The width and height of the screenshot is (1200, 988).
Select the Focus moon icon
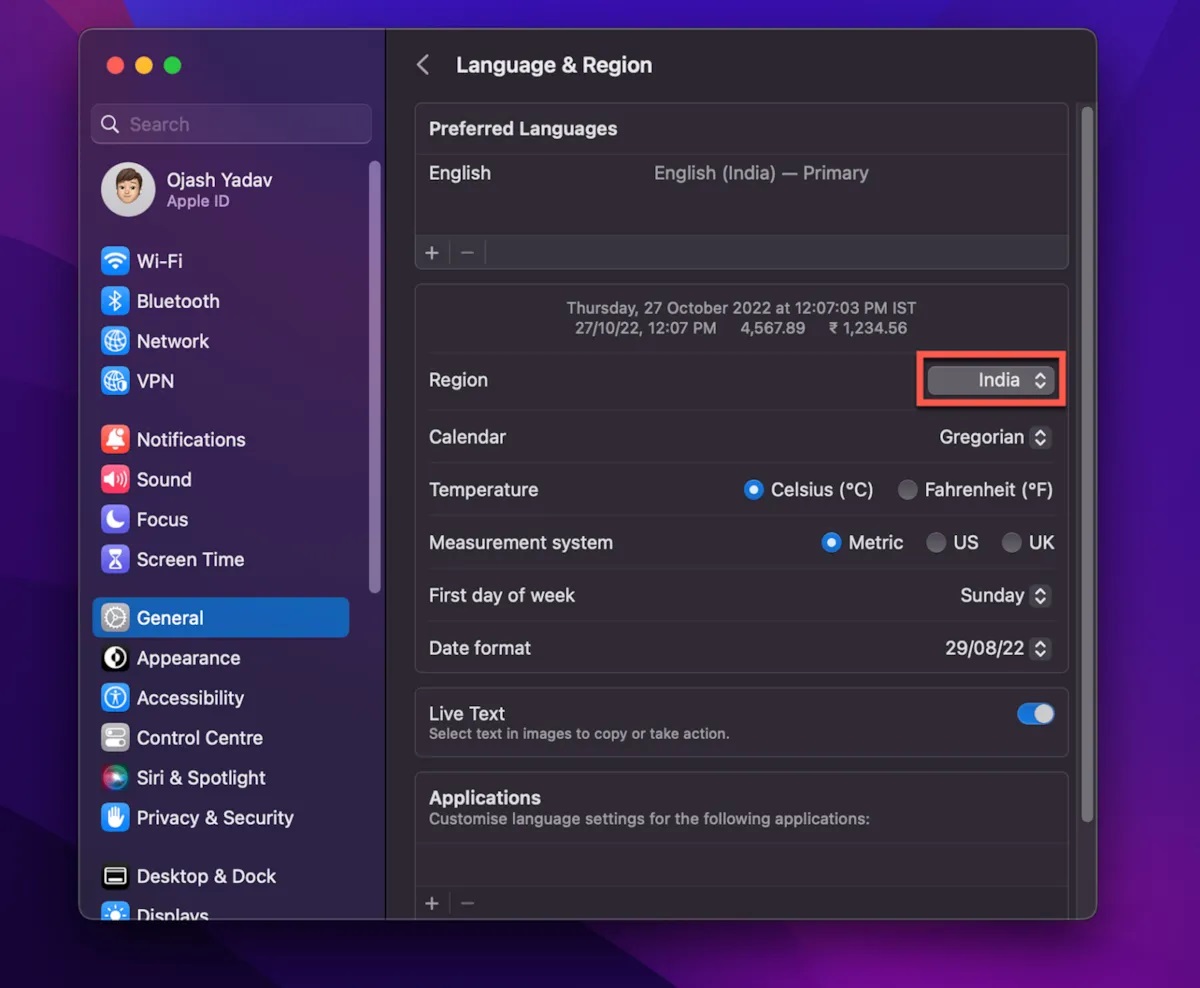115,519
